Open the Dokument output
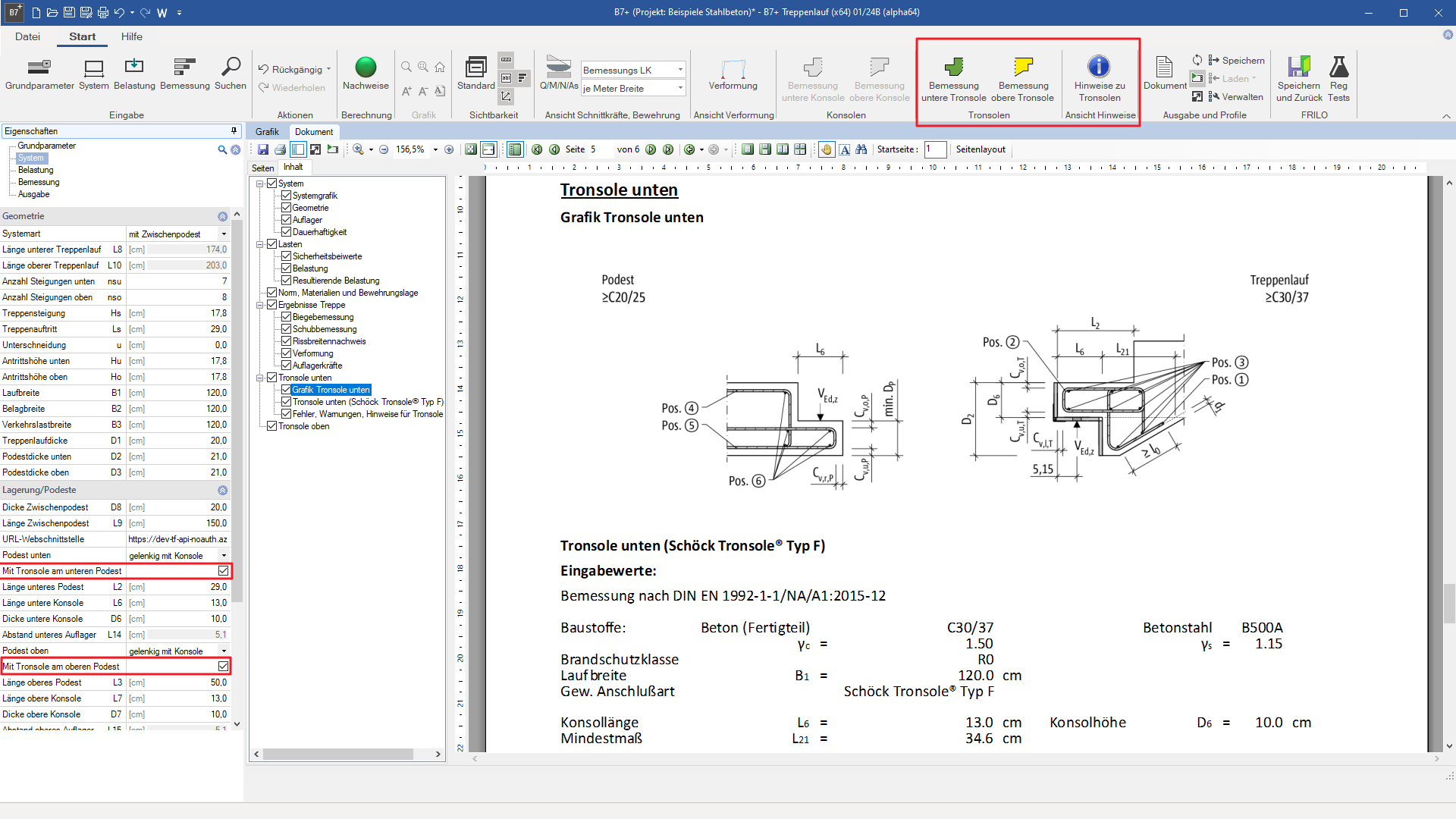This screenshot has height=819, width=1456. pyautogui.click(x=1165, y=74)
